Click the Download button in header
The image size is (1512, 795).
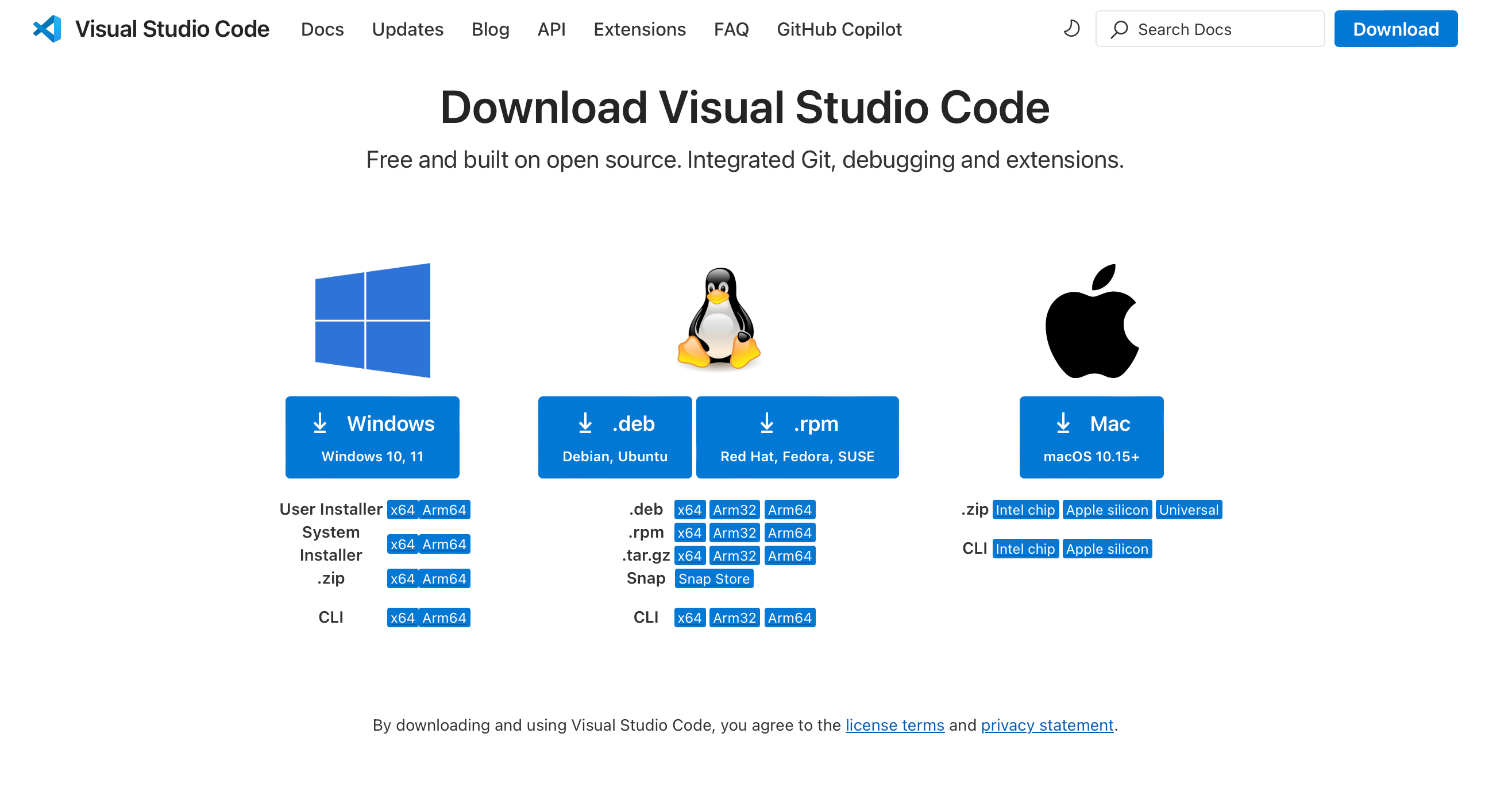pyautogui.click(x=1395, y=29)
